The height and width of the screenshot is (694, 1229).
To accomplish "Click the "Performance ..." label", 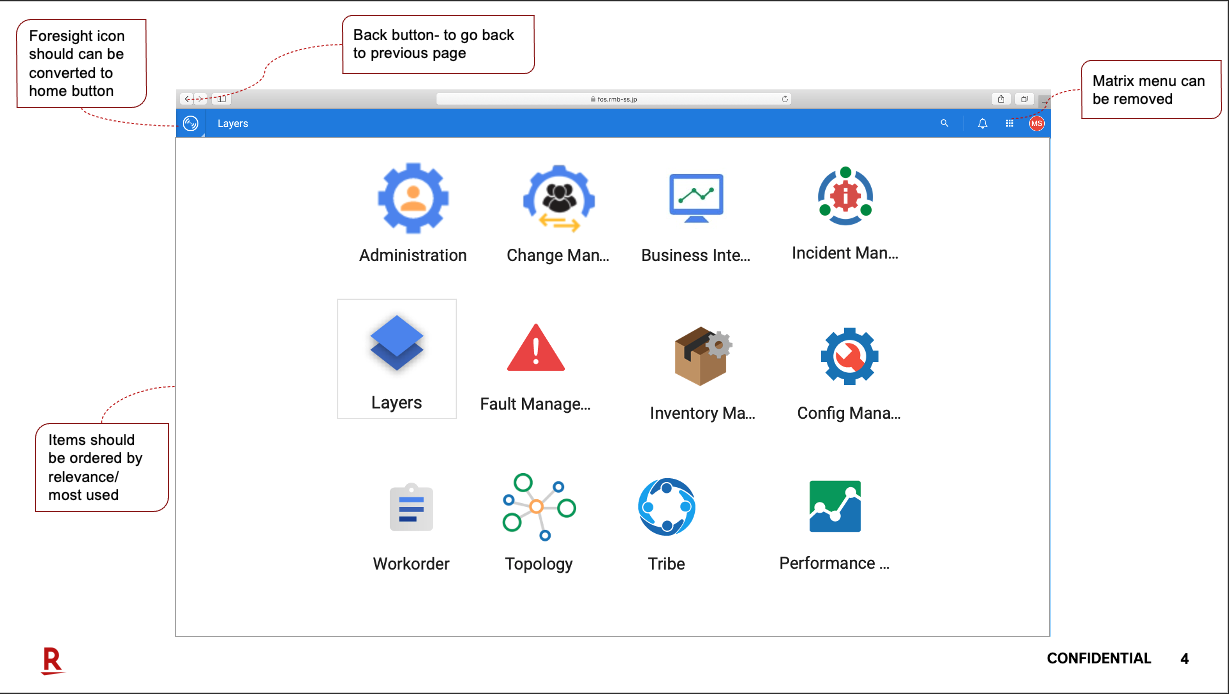I will point(835,563).
